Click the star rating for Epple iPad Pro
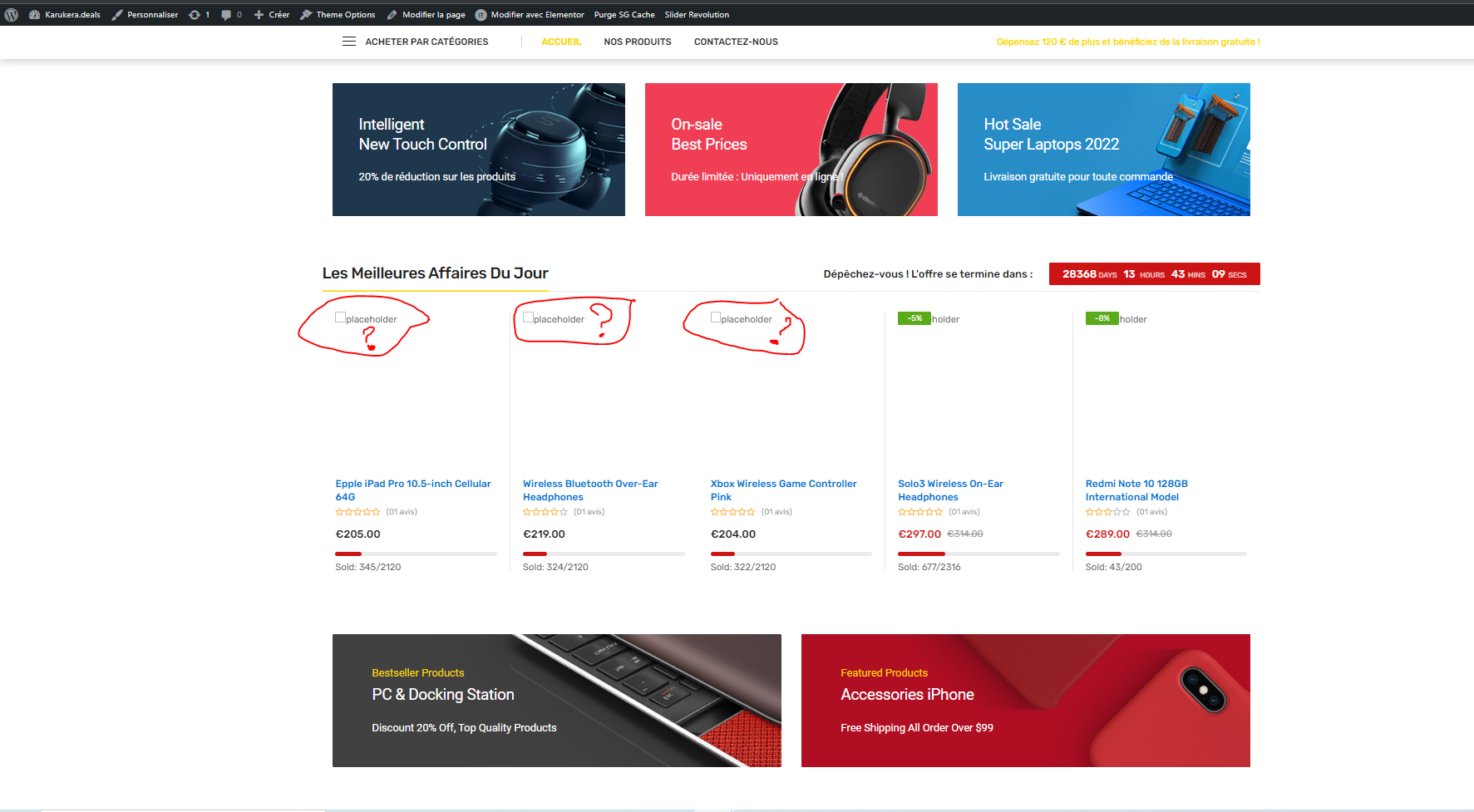 pos(357,512)
